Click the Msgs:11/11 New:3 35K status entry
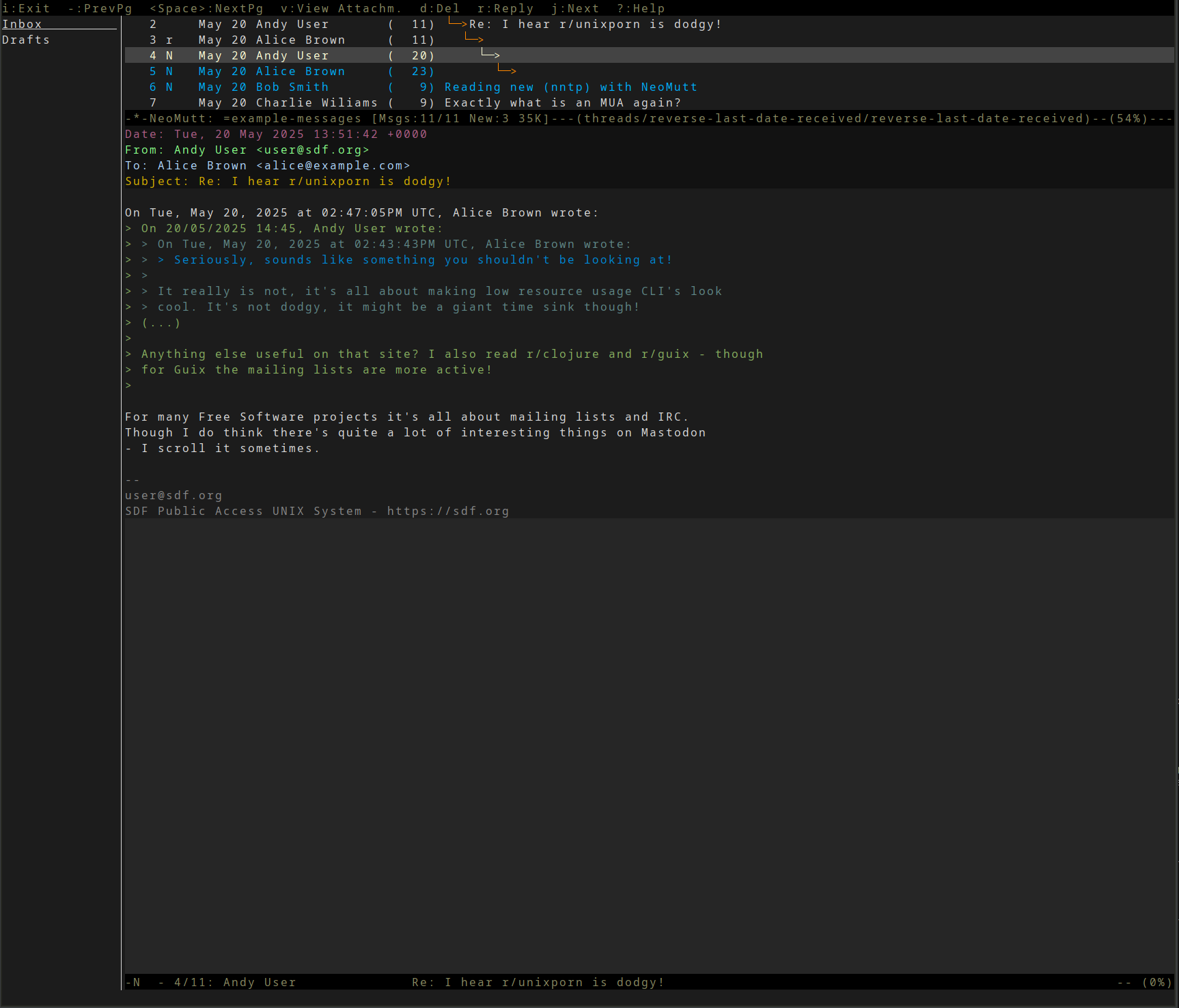1179x1008 pixels. (460, 118)
